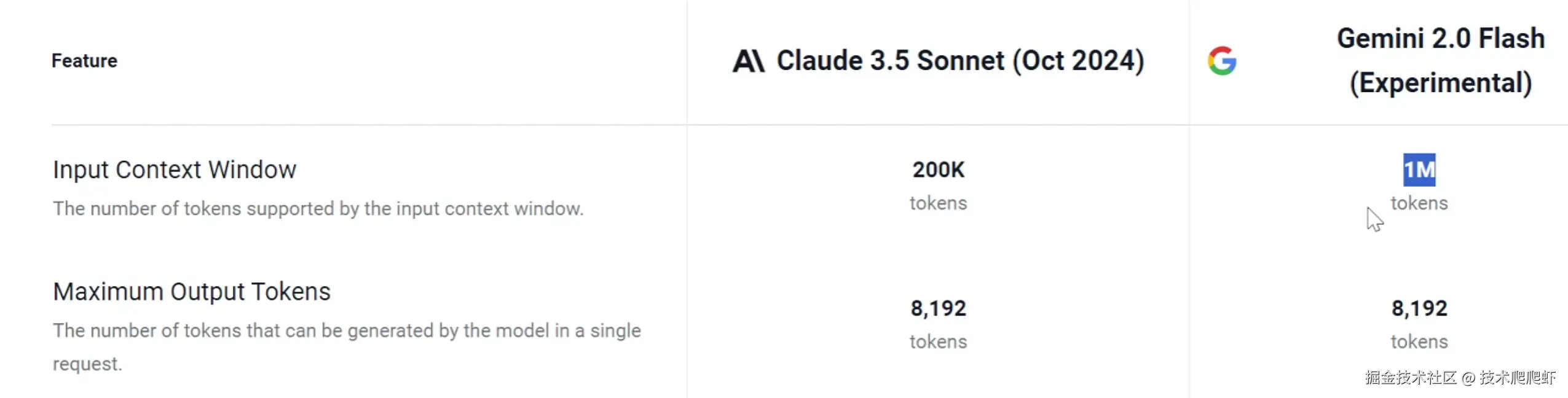Click the input context window description text
The height and width of the screenshot is (398, 1568).
318,209
